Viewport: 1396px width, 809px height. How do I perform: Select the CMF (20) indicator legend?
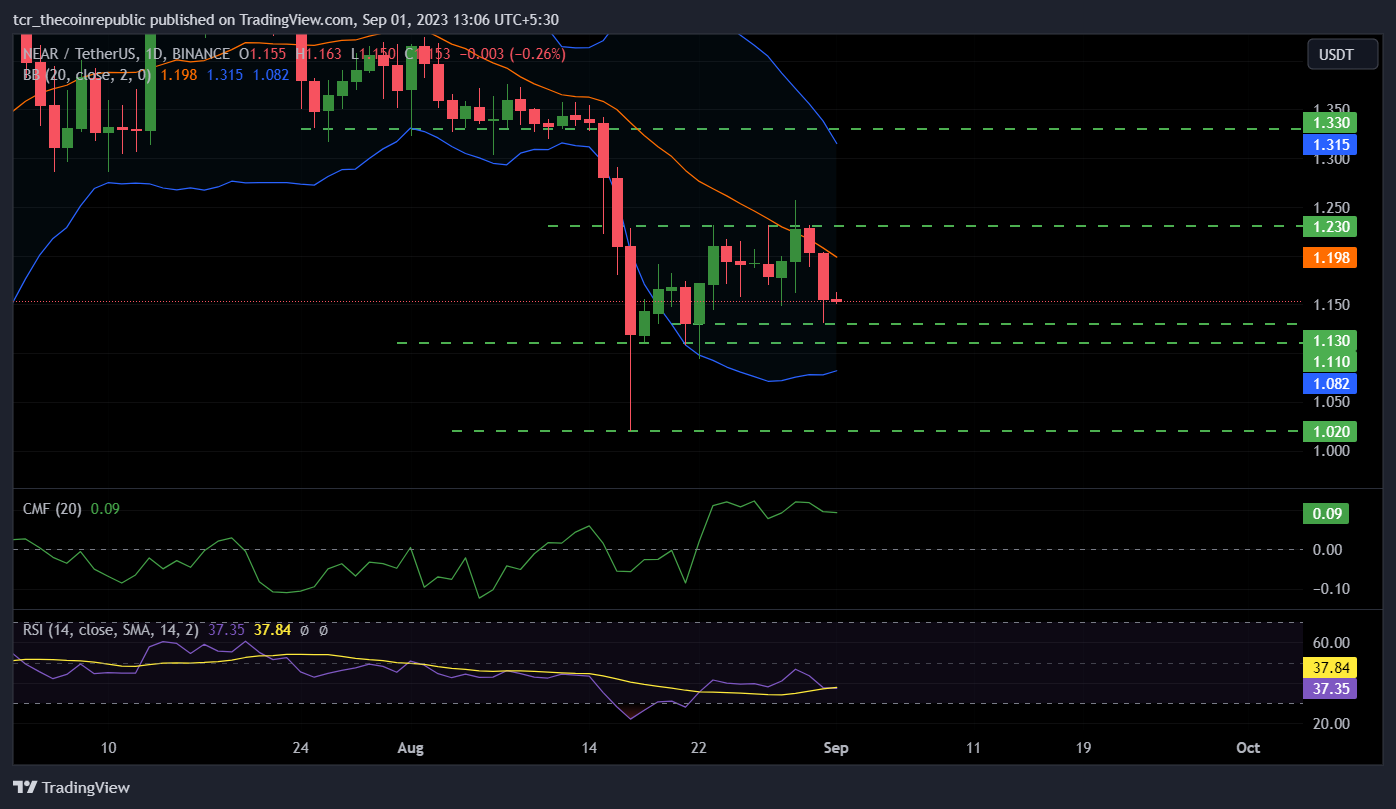click(52, 508)
